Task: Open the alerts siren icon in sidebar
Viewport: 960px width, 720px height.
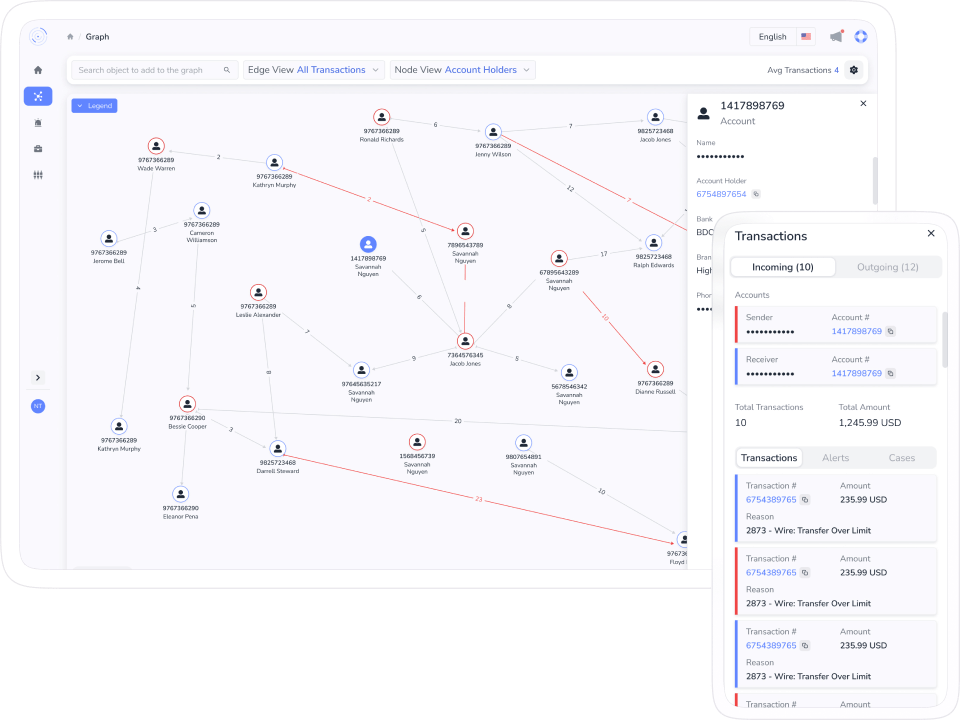Action: pyautogui.click(x=38, y=123)
